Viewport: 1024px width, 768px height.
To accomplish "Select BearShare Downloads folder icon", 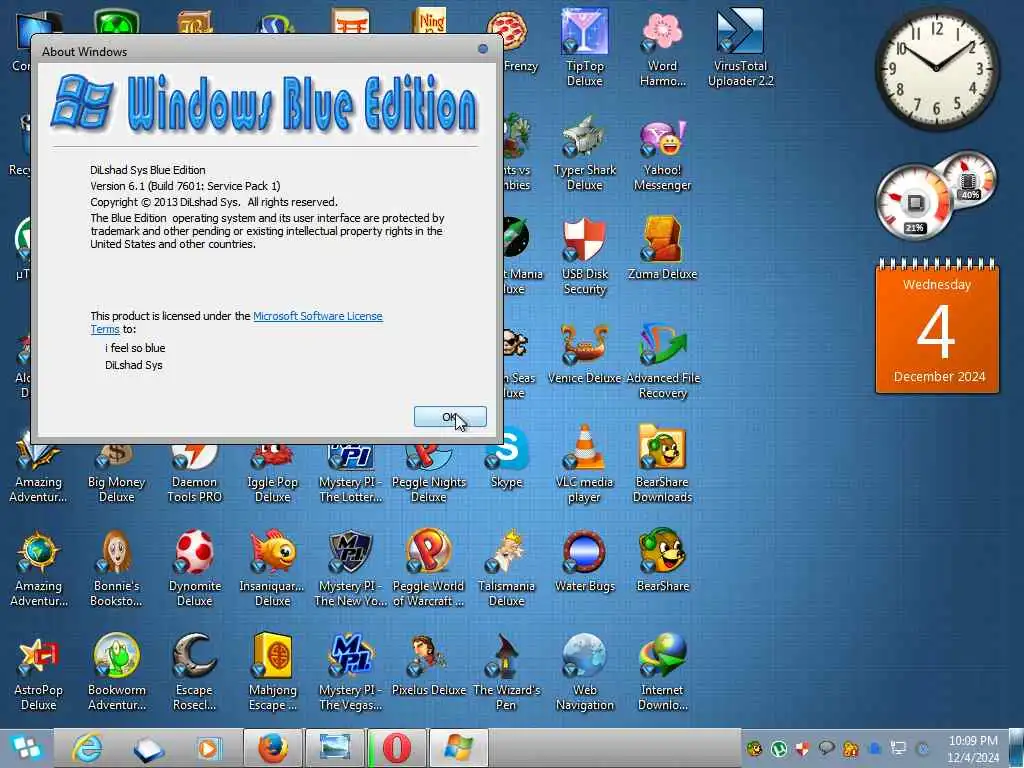I will 662,464.
